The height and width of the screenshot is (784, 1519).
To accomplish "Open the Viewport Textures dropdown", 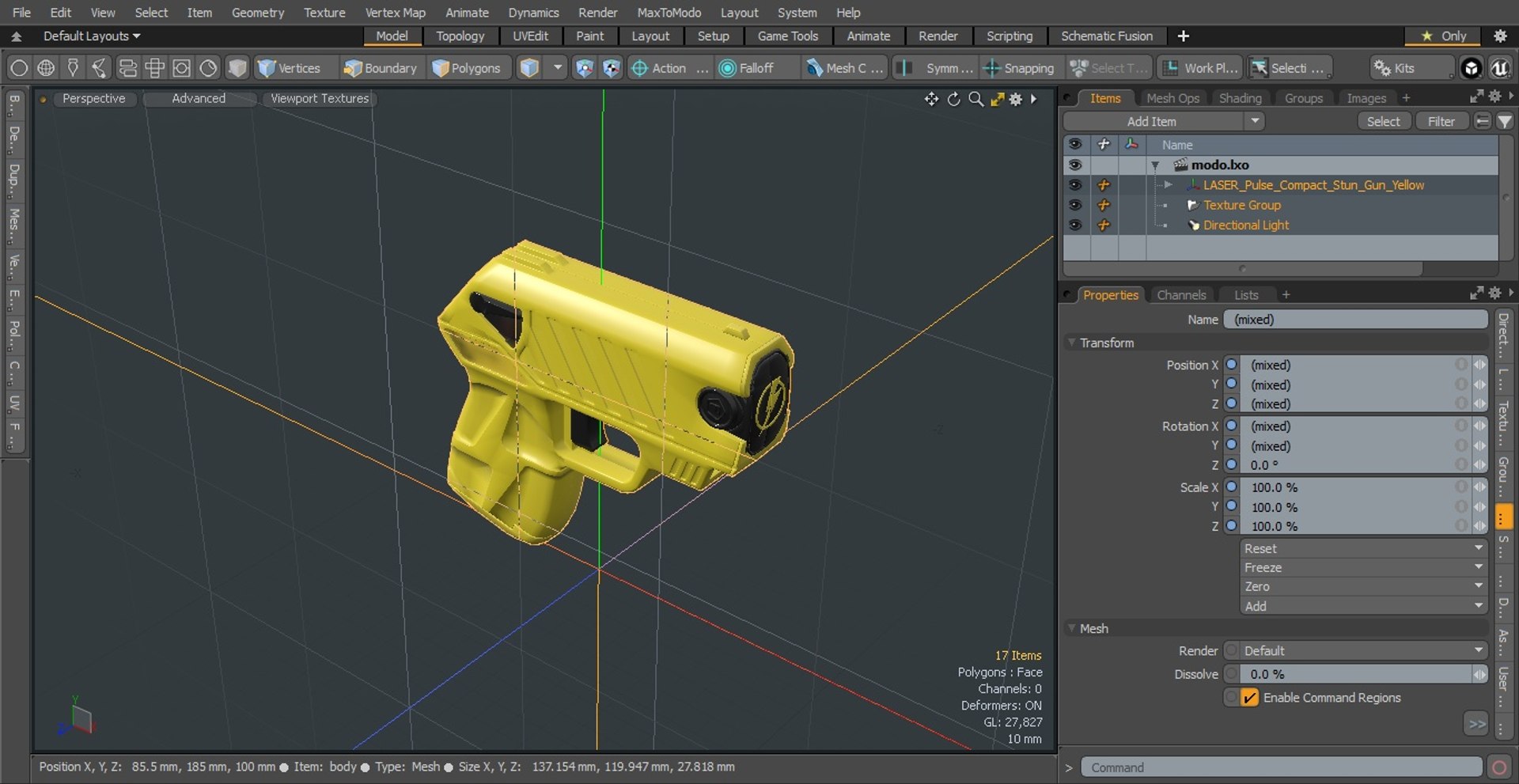I will click(319, 98).
